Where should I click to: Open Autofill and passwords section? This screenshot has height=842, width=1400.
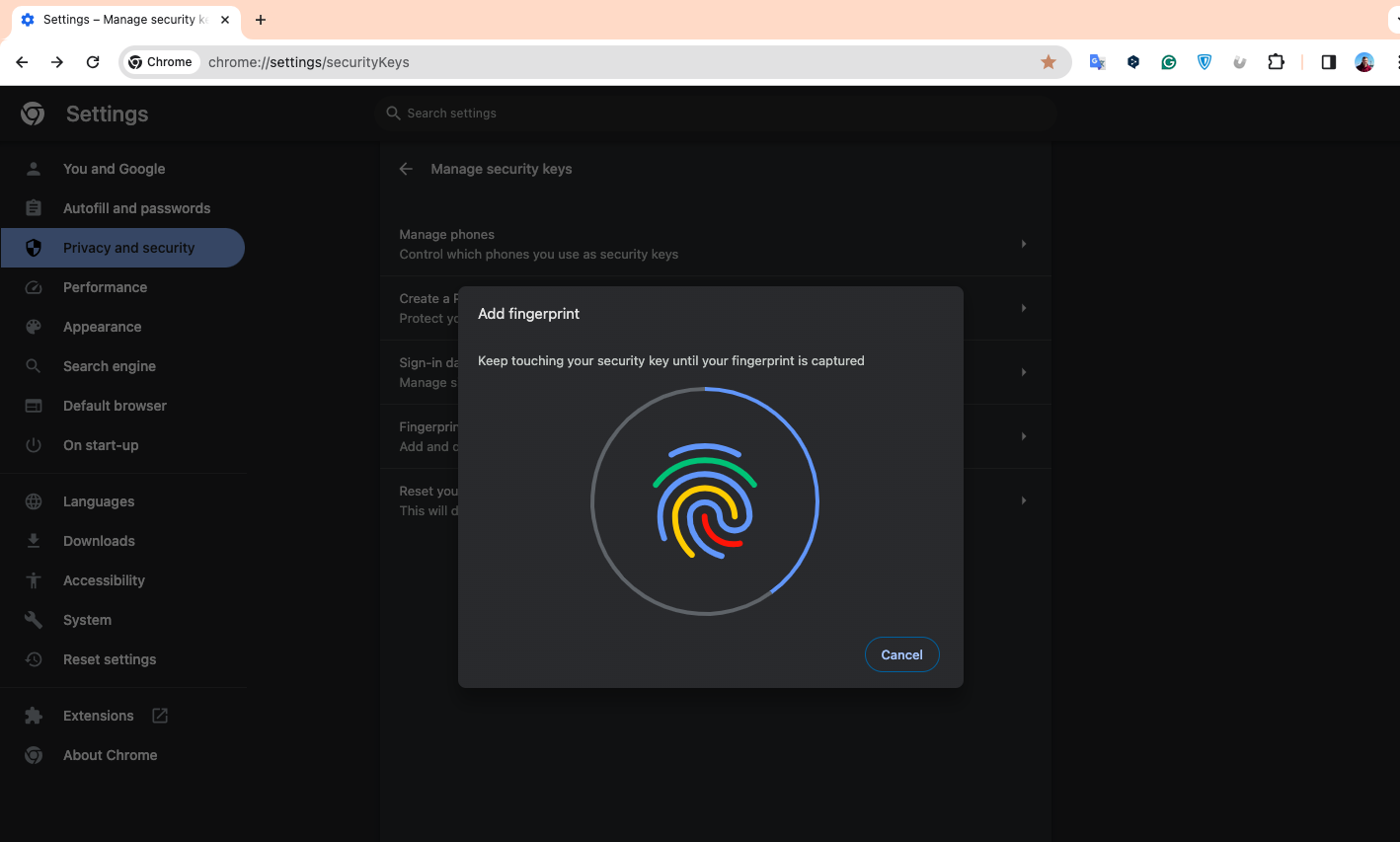(136, 208)
